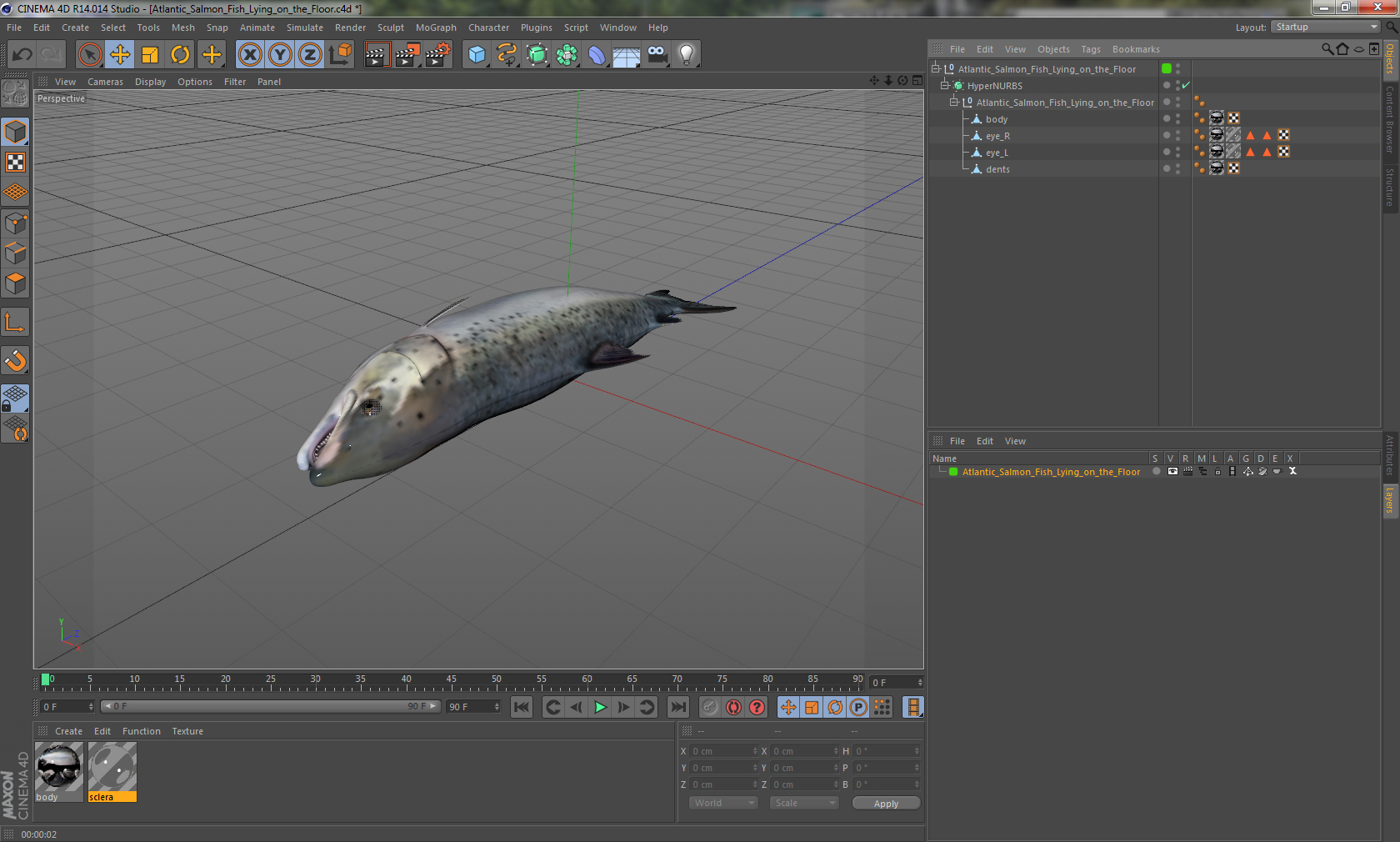Add a camera object
Image resolution: width=1400 pixels, height=842 pixels.
pyautogui.click(x=657, y=55)
